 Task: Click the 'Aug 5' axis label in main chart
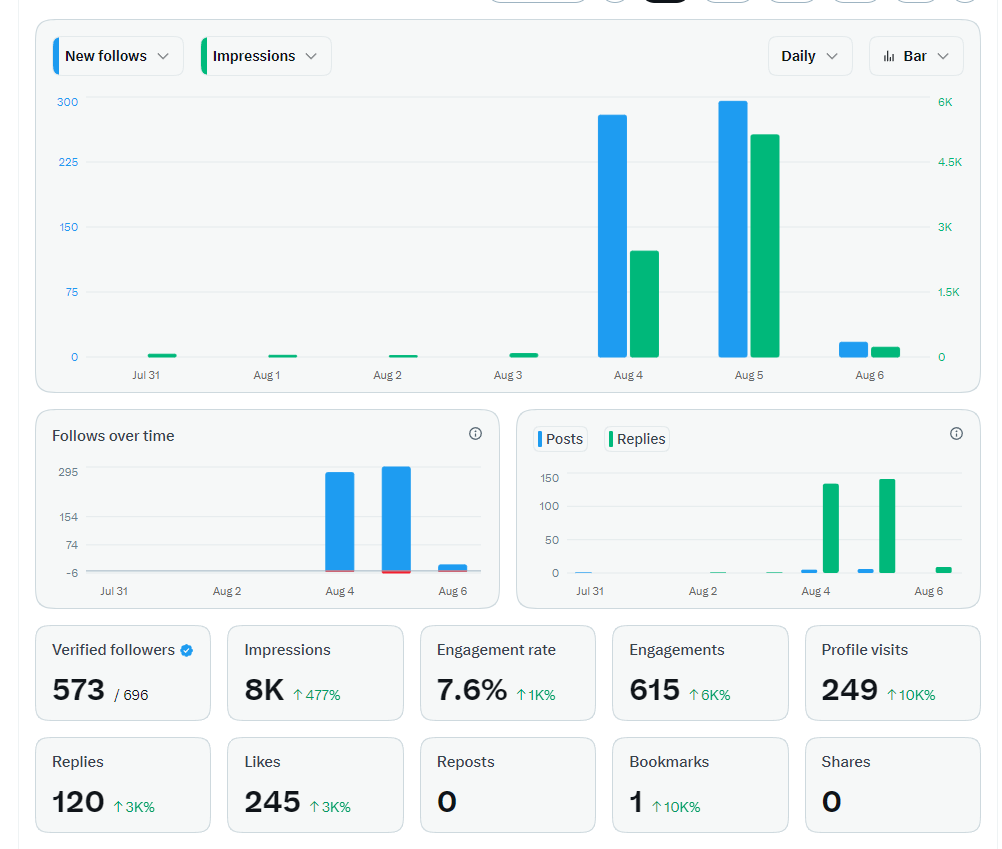pos(749,375)
